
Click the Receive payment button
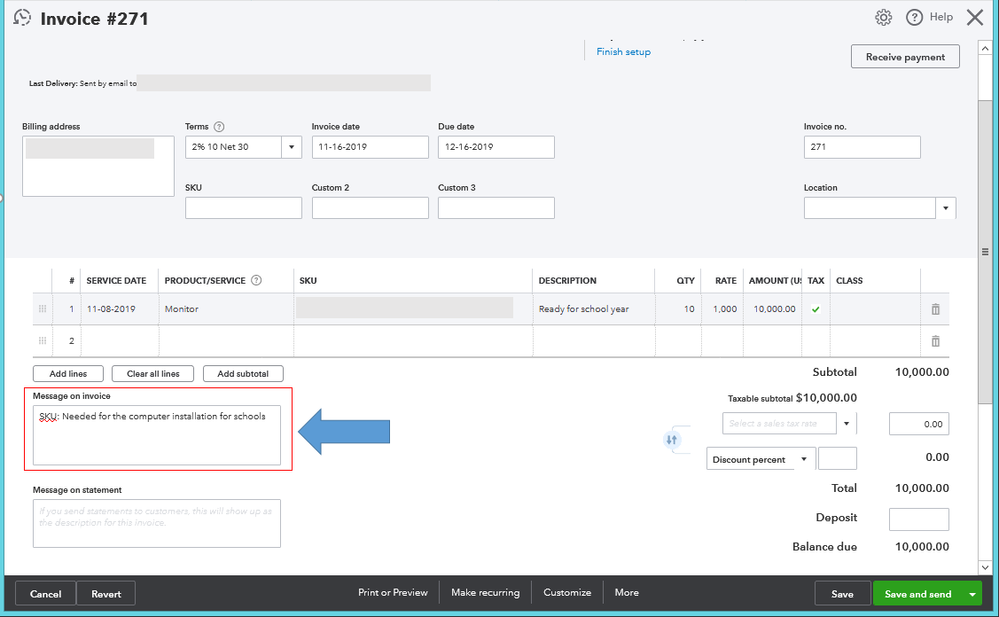point(905,57)
